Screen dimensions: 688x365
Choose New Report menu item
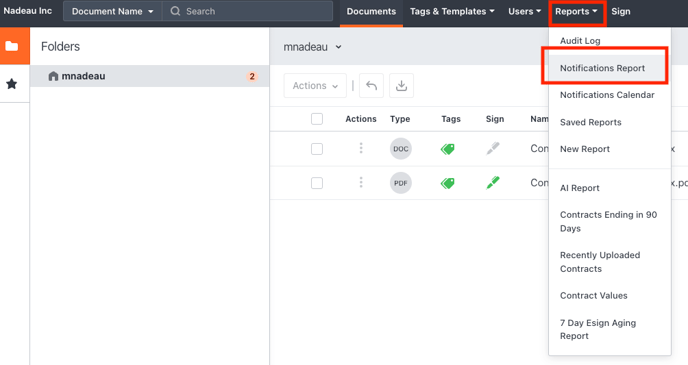tap(585, 149)
